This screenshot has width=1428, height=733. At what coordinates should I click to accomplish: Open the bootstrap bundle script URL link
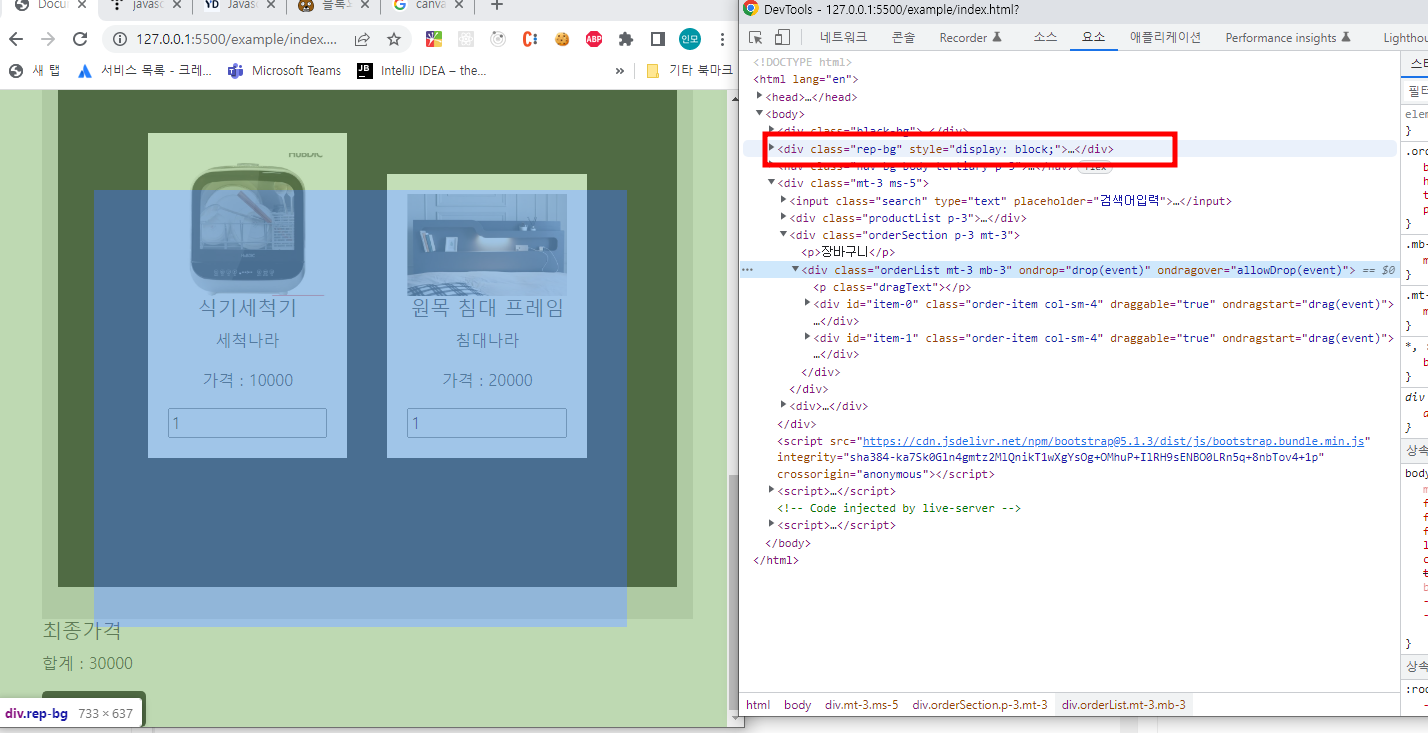(x=1113, y=441)
